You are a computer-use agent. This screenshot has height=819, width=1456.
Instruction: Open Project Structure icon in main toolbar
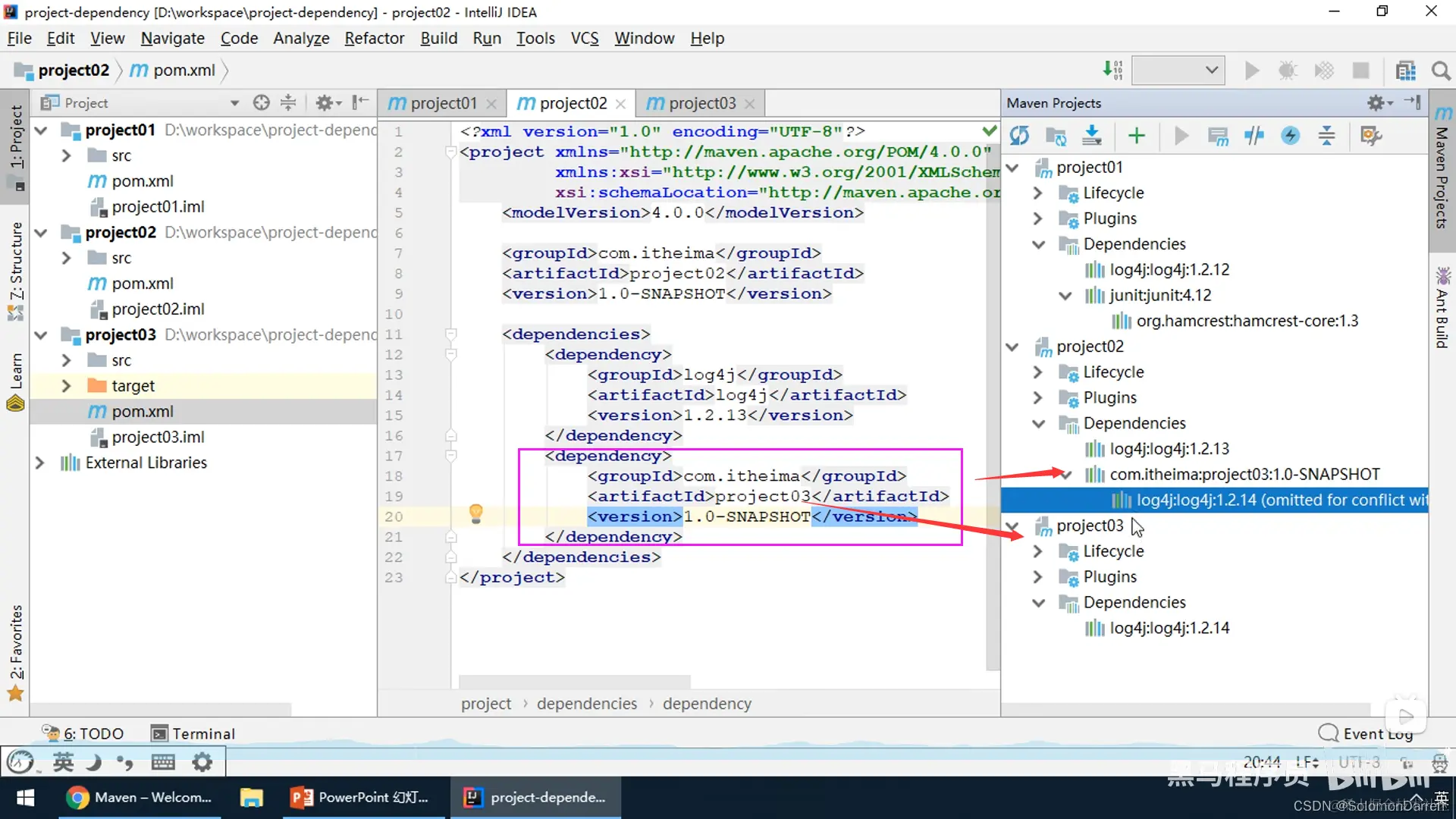point(1405,71)
